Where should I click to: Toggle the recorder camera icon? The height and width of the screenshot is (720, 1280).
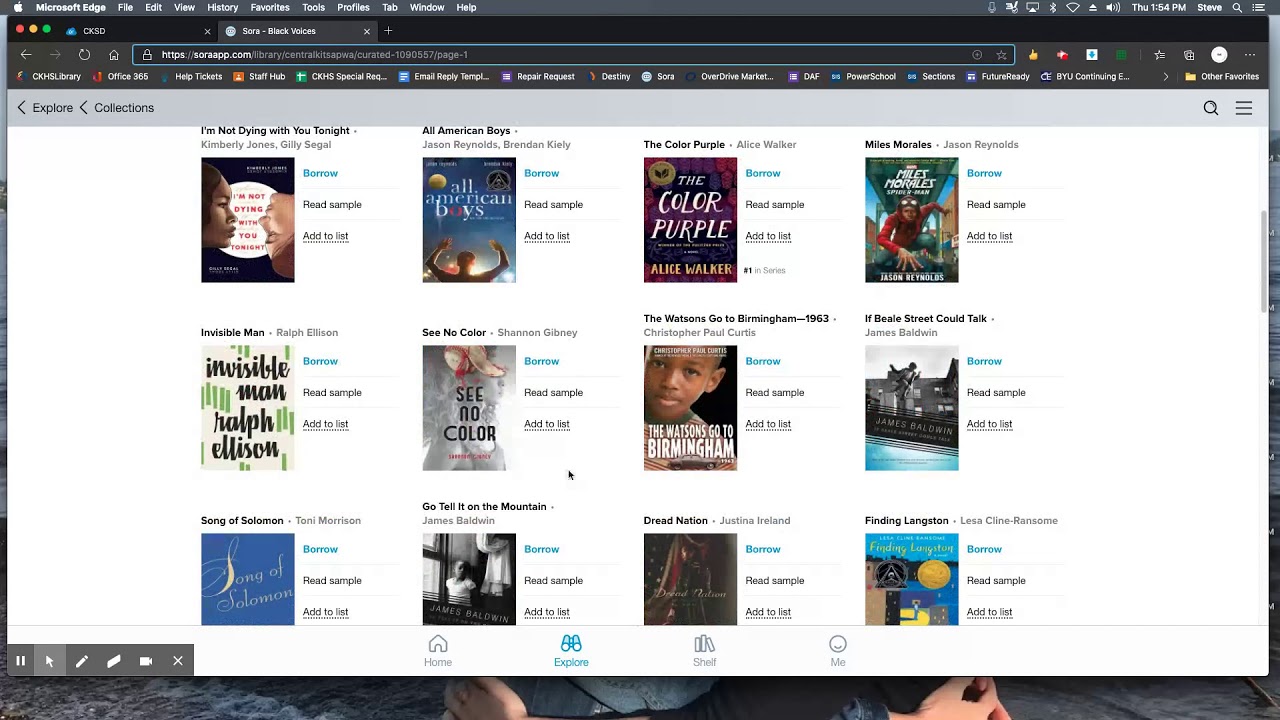[x=146, y=661]
